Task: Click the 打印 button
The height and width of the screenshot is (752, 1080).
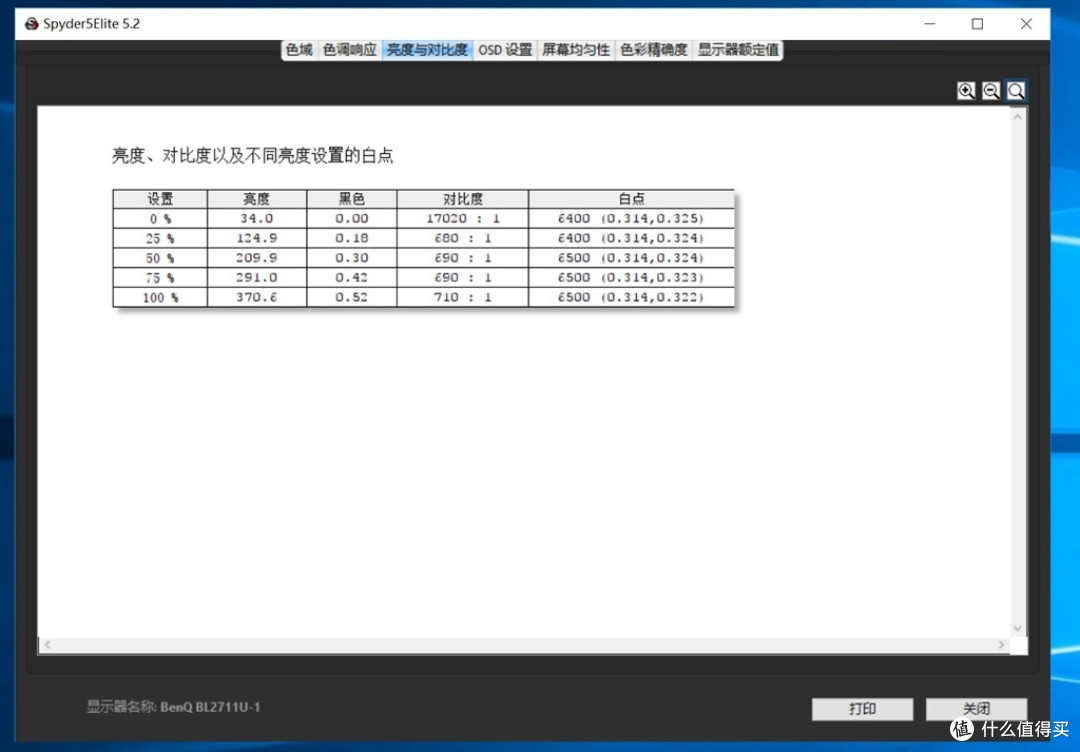Action: pos(862,709)
